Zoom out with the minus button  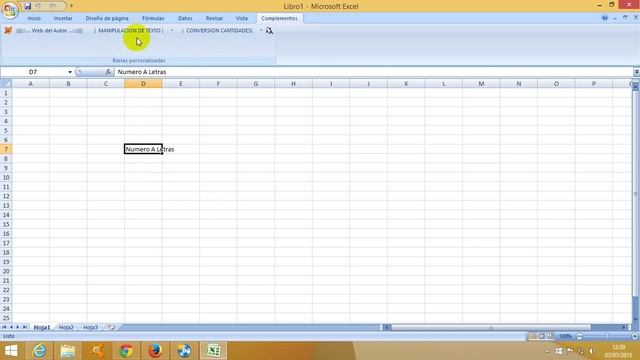point(579,336)
